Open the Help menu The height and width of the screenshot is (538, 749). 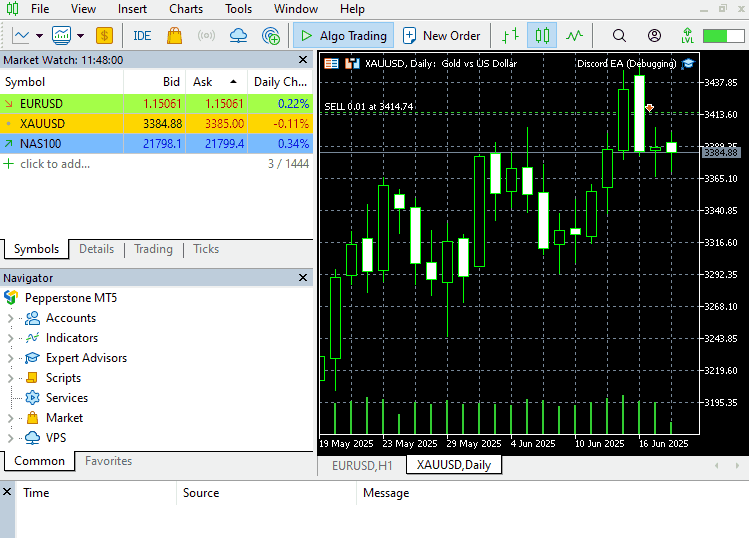[352, 9]
